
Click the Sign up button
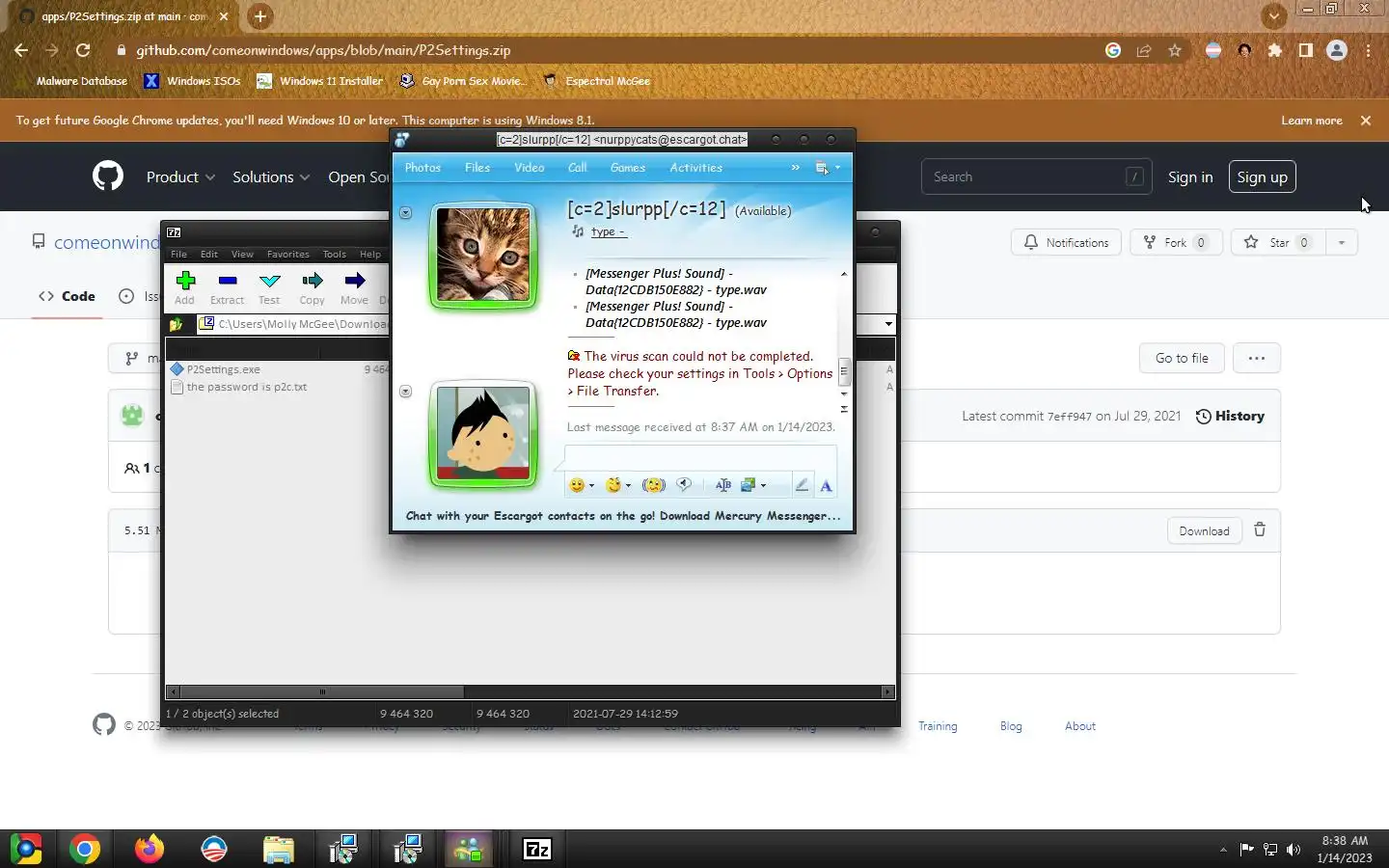(x=1262, y=176)
